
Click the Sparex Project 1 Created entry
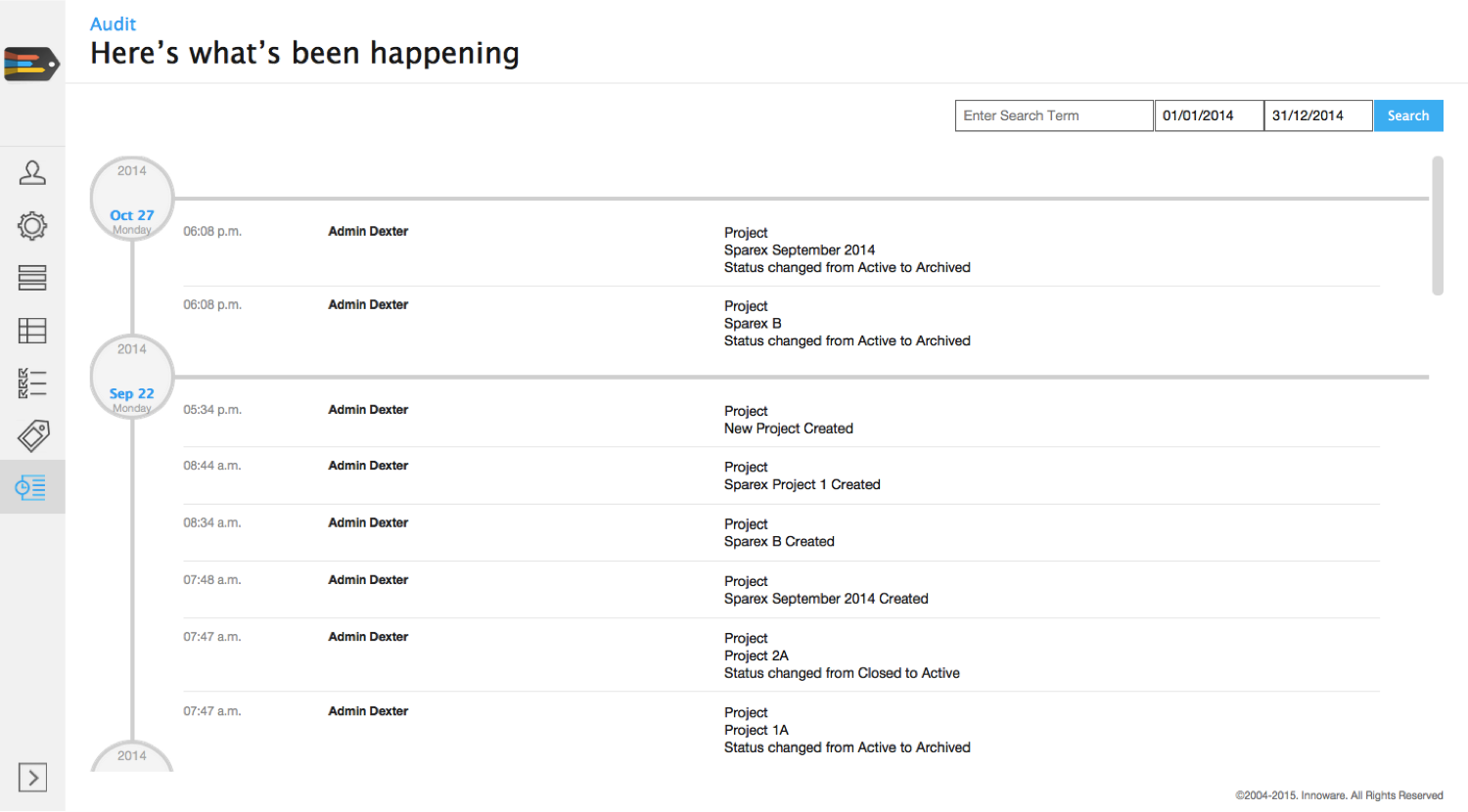(x=802, y=484)
